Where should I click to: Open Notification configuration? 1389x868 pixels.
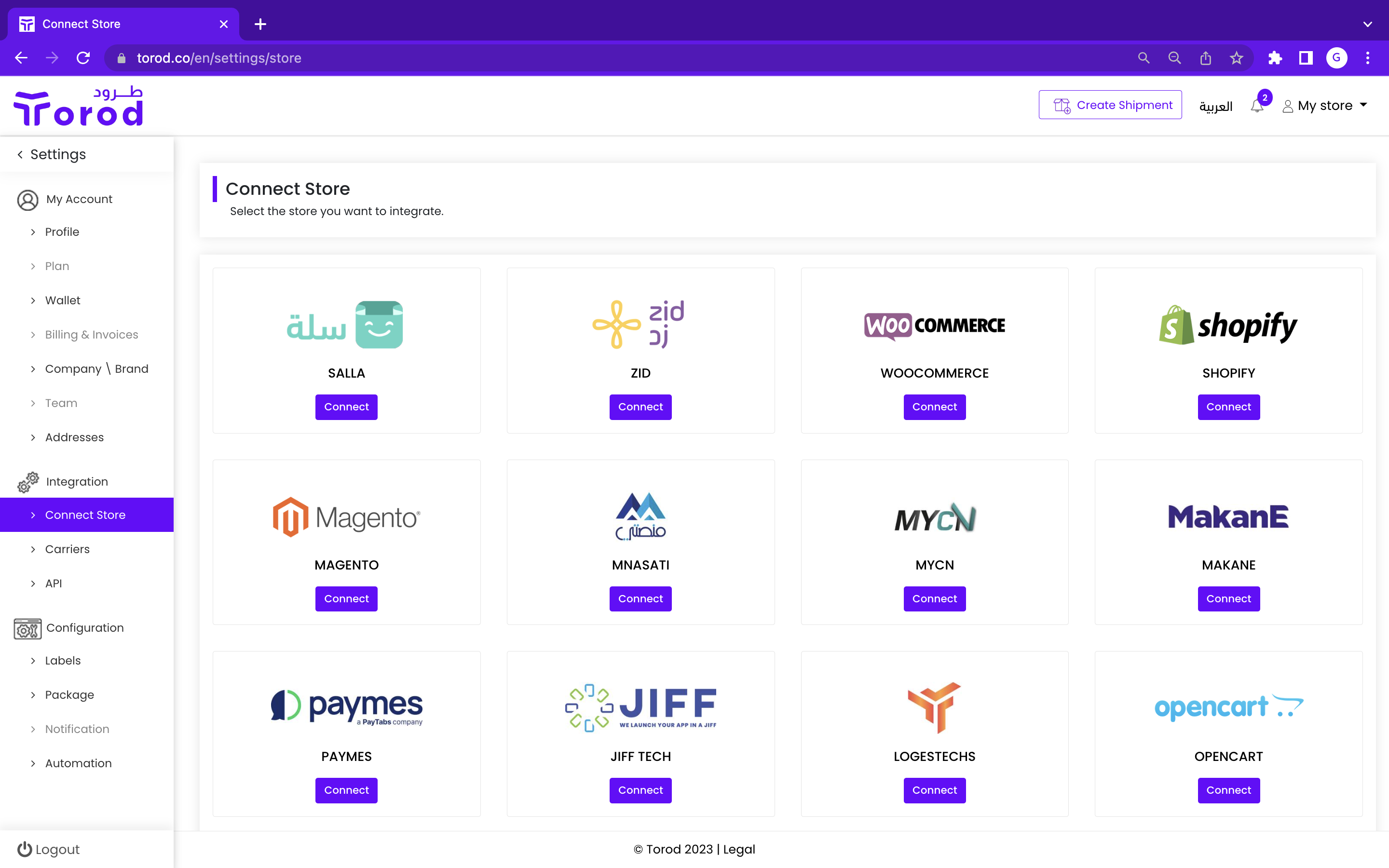click(x=77, y=729)
